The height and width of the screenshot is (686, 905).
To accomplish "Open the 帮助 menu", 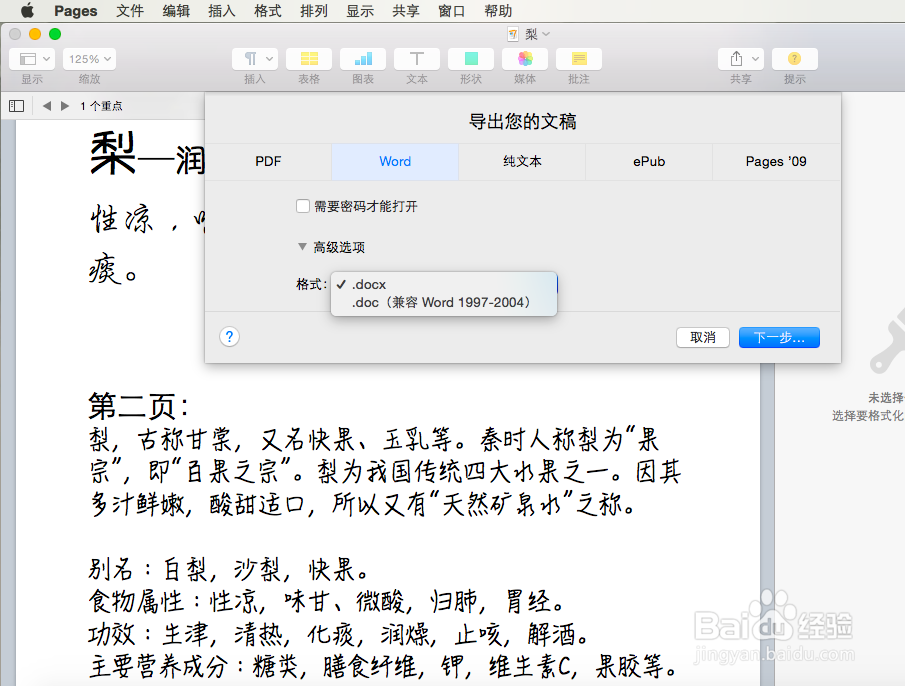I will click(x=498, y=11).
